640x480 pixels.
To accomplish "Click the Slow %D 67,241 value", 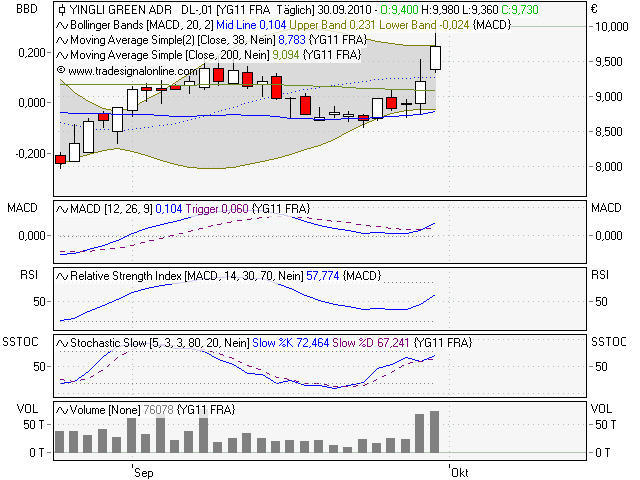I will 371,343.
